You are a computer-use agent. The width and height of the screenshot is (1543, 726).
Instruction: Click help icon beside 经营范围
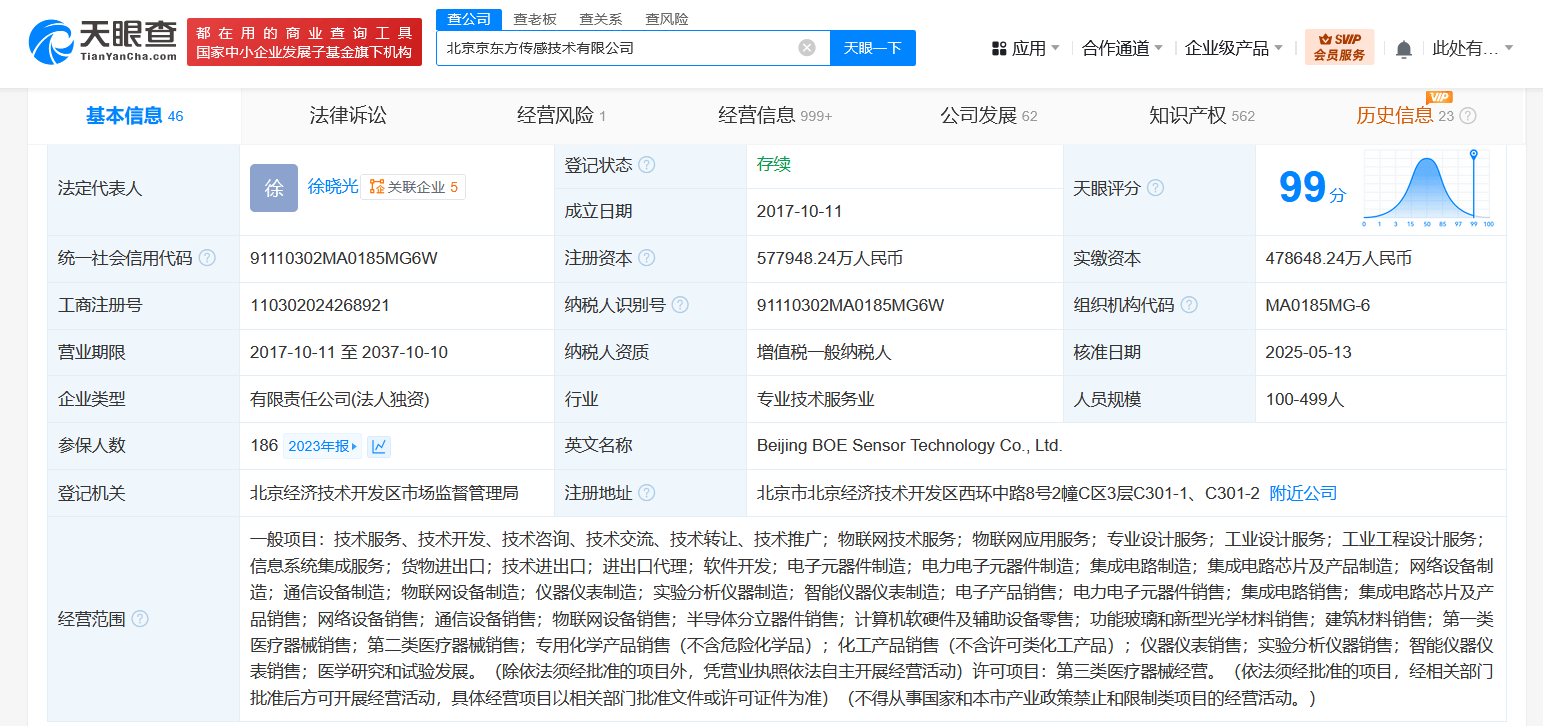point(140,619)
